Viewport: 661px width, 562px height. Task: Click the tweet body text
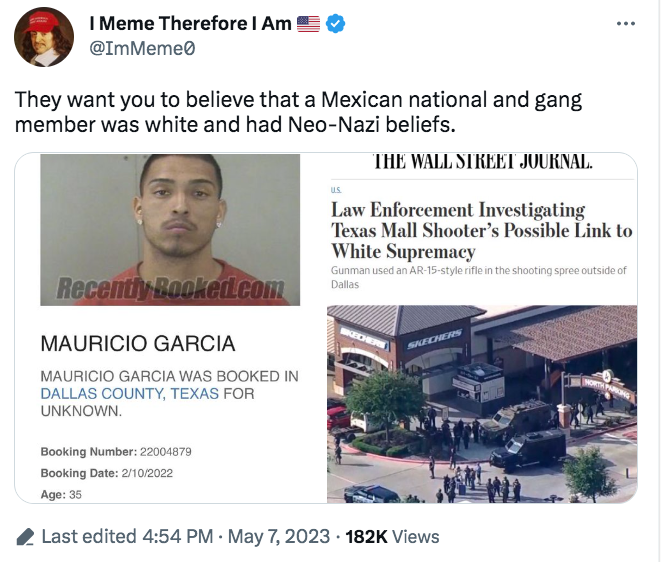[x=298, y=112]
